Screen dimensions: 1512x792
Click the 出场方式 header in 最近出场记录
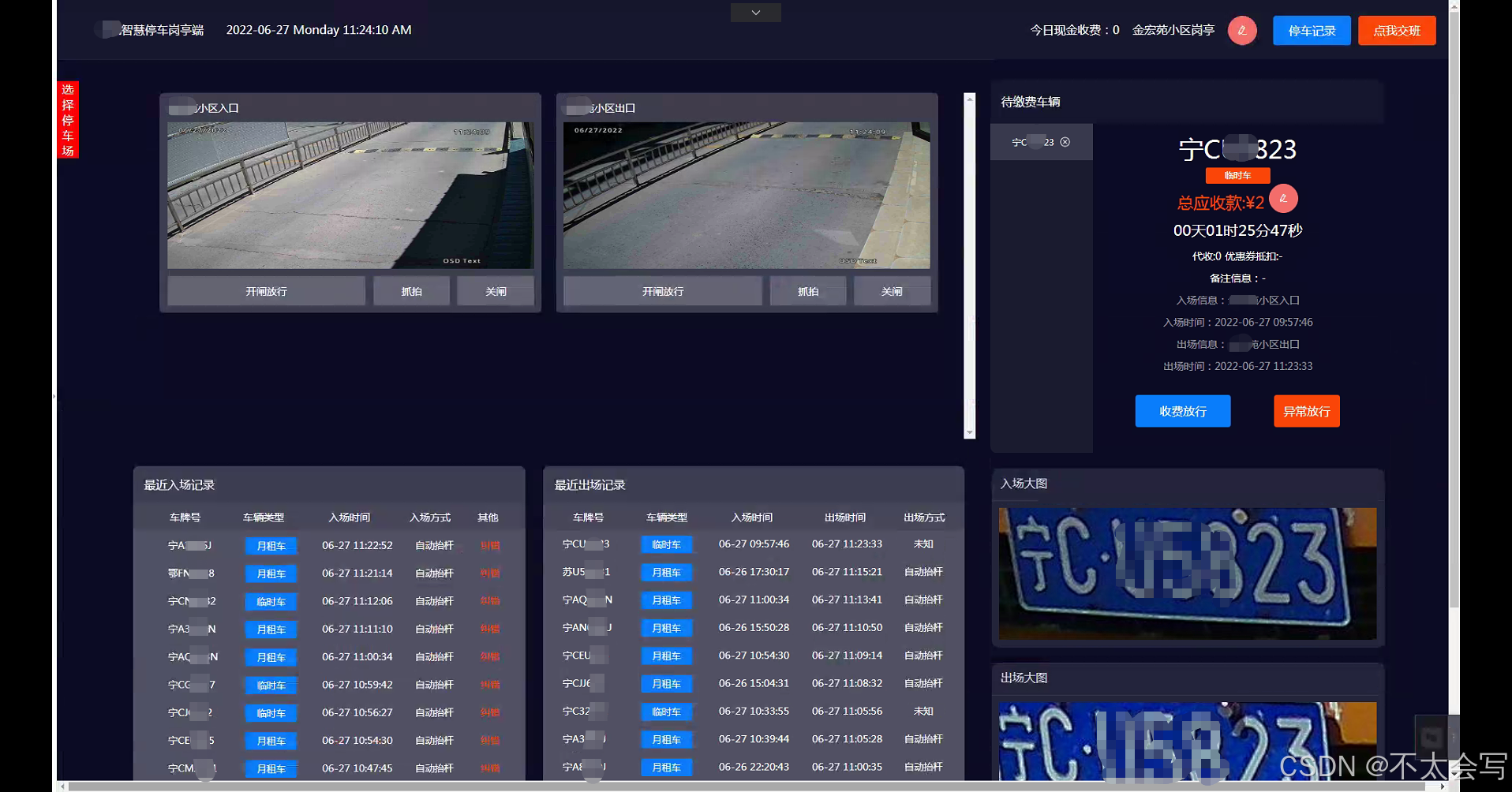[x=924, y=517]
